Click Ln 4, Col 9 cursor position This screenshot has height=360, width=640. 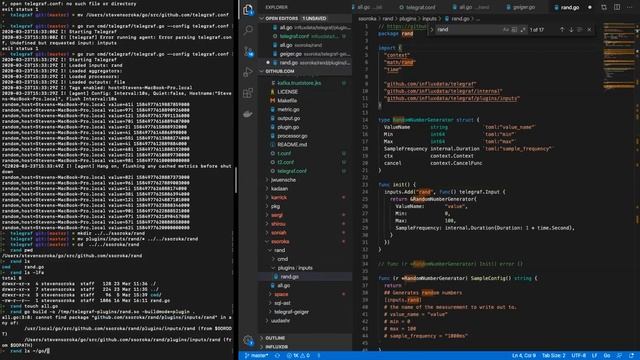[524, 356]
